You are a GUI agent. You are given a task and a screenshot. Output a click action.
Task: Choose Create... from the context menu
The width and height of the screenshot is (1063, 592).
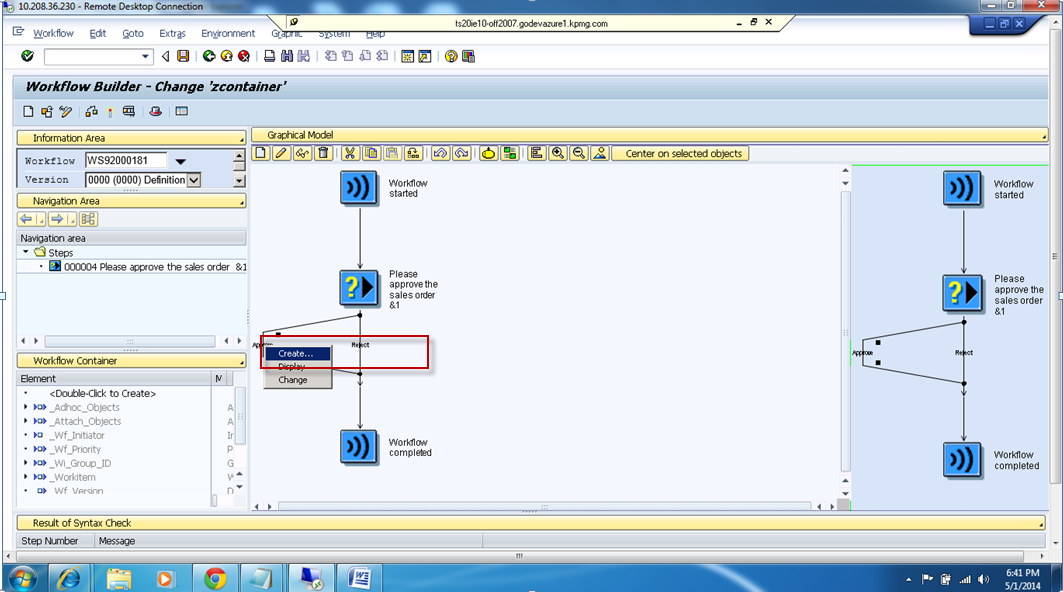click(x=300, y=353)
